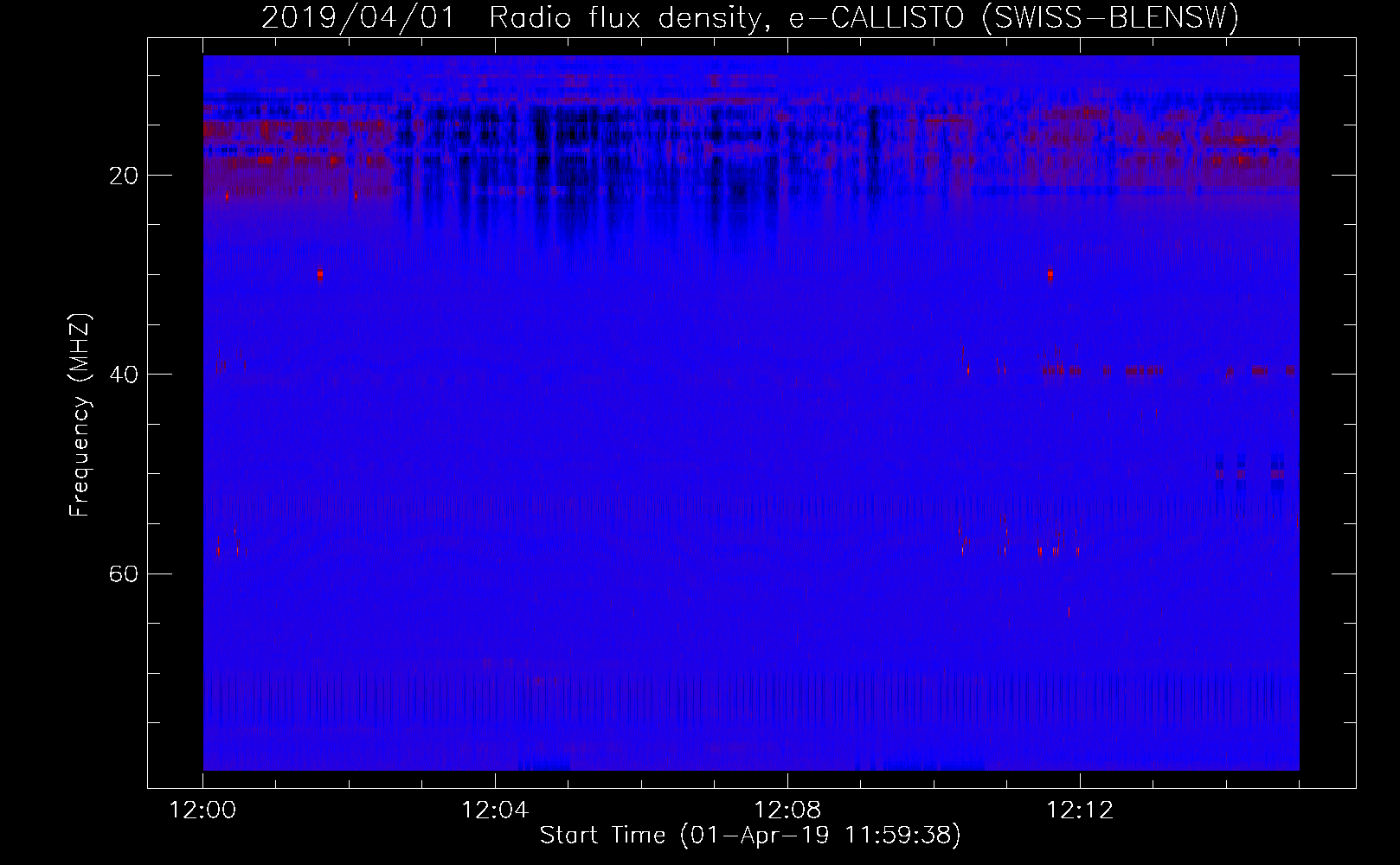The height and width of the screenshot is (865, 1400).
Task: Click the '12:04' time tick label
Action: coord(495,811)
